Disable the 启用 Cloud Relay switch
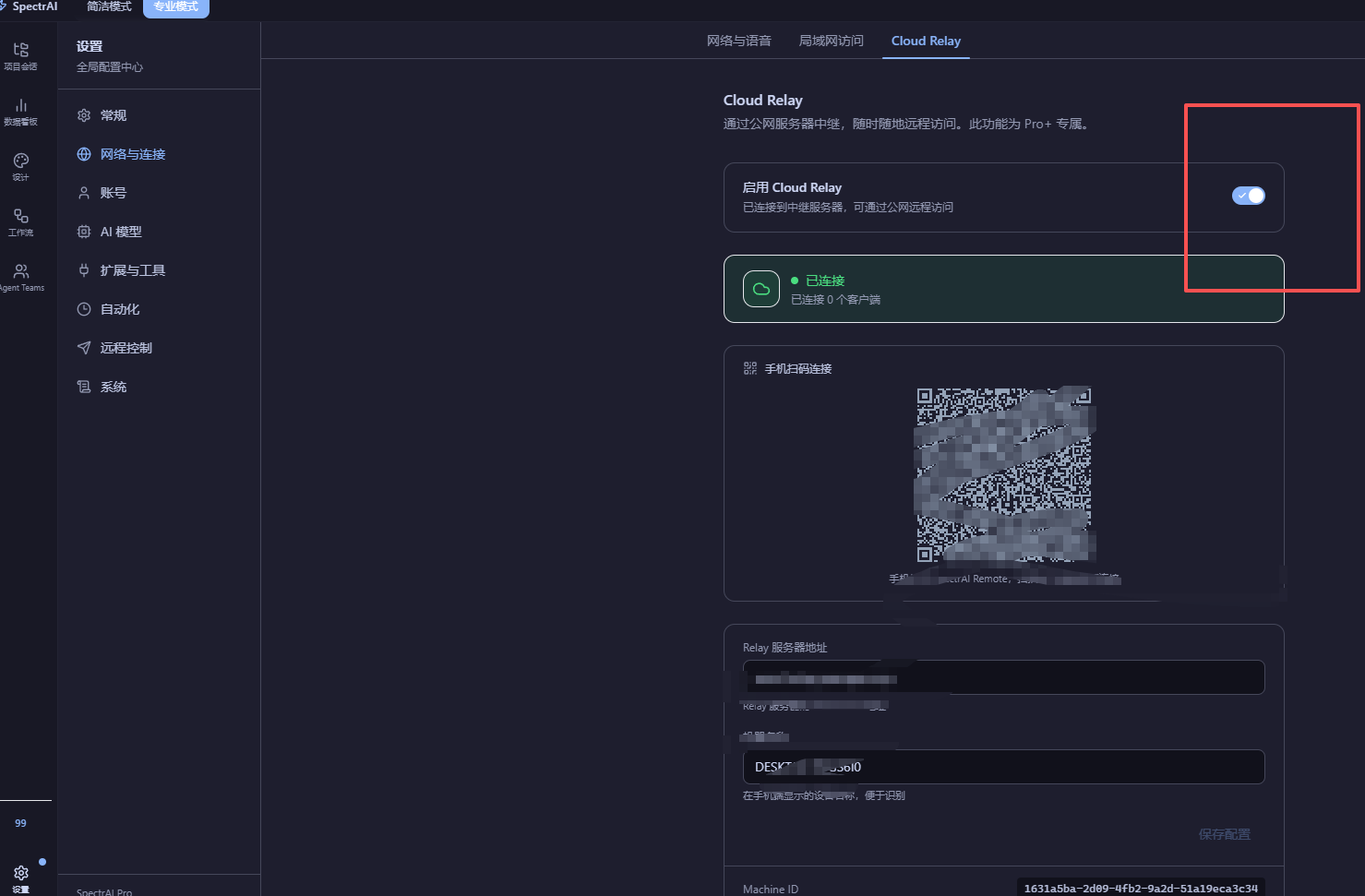 [1249, 196]
